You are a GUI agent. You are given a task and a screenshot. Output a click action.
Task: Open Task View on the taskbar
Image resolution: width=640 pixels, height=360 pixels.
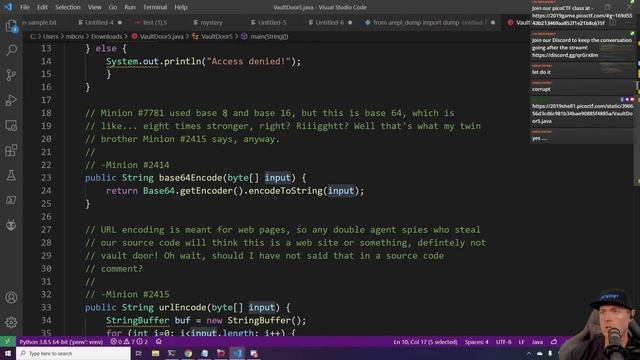tap(139, 353)
